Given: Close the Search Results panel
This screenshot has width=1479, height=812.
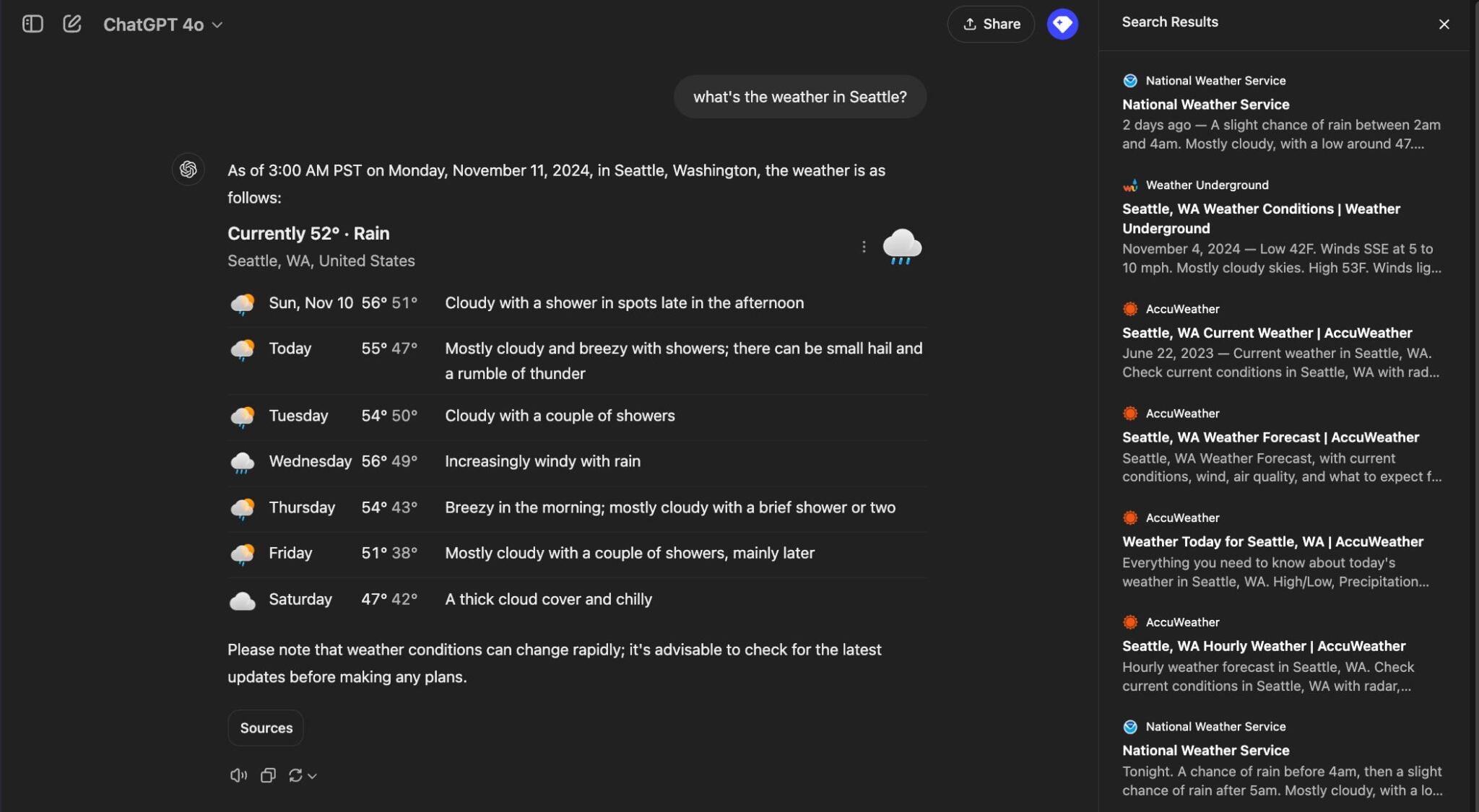Looking at the screenshot, I should coord(1444,24).
